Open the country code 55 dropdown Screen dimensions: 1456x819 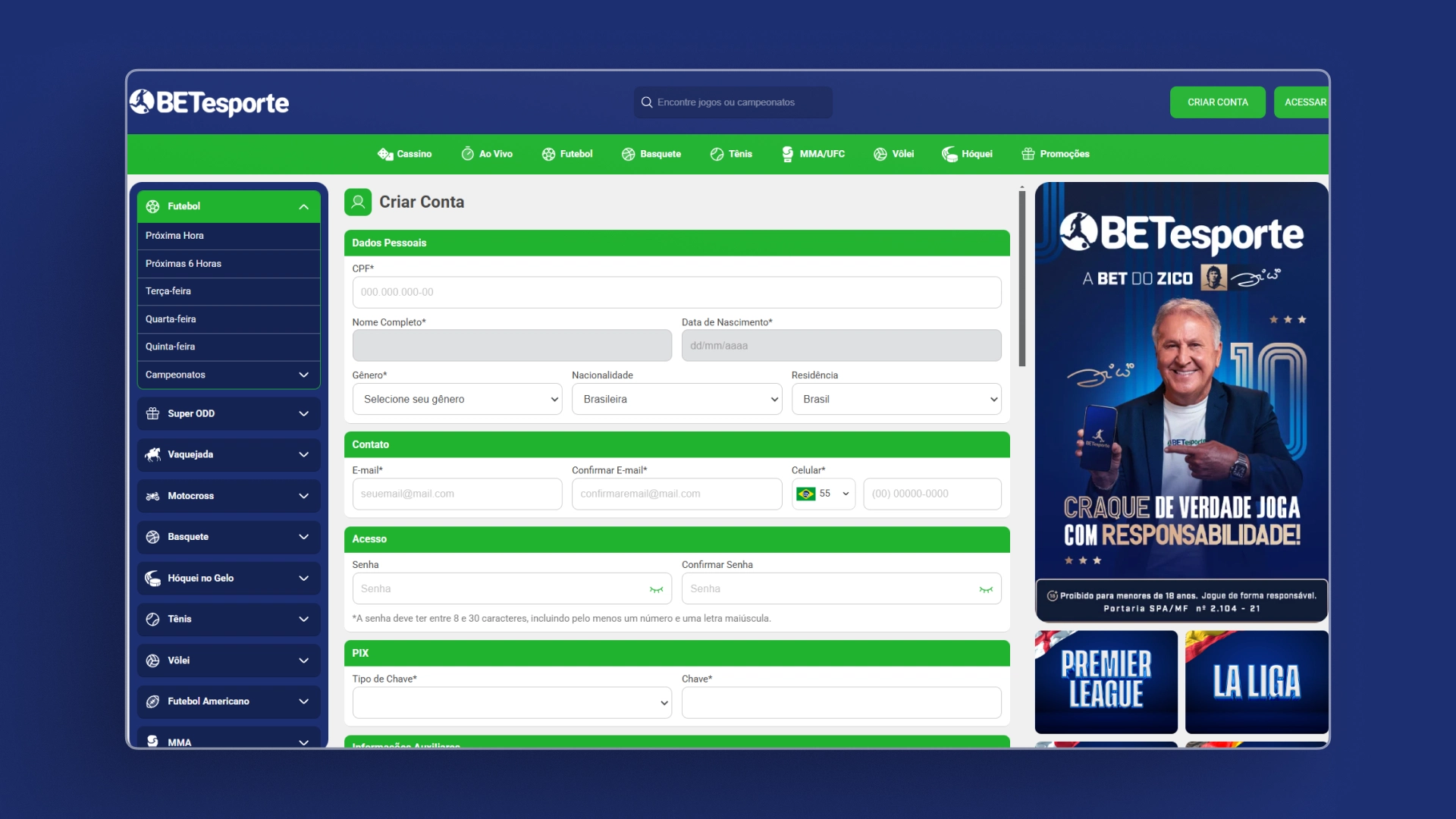pos(824,494)
